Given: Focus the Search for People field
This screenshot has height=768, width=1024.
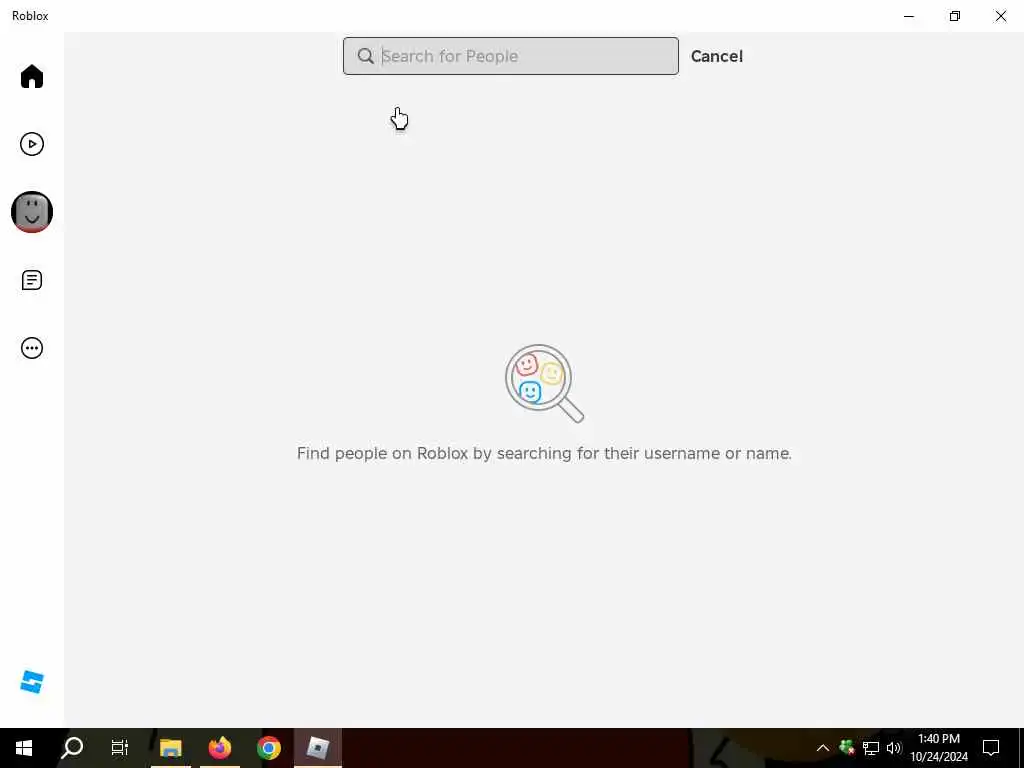Looking at the screenshot, I should click(511, 56).
